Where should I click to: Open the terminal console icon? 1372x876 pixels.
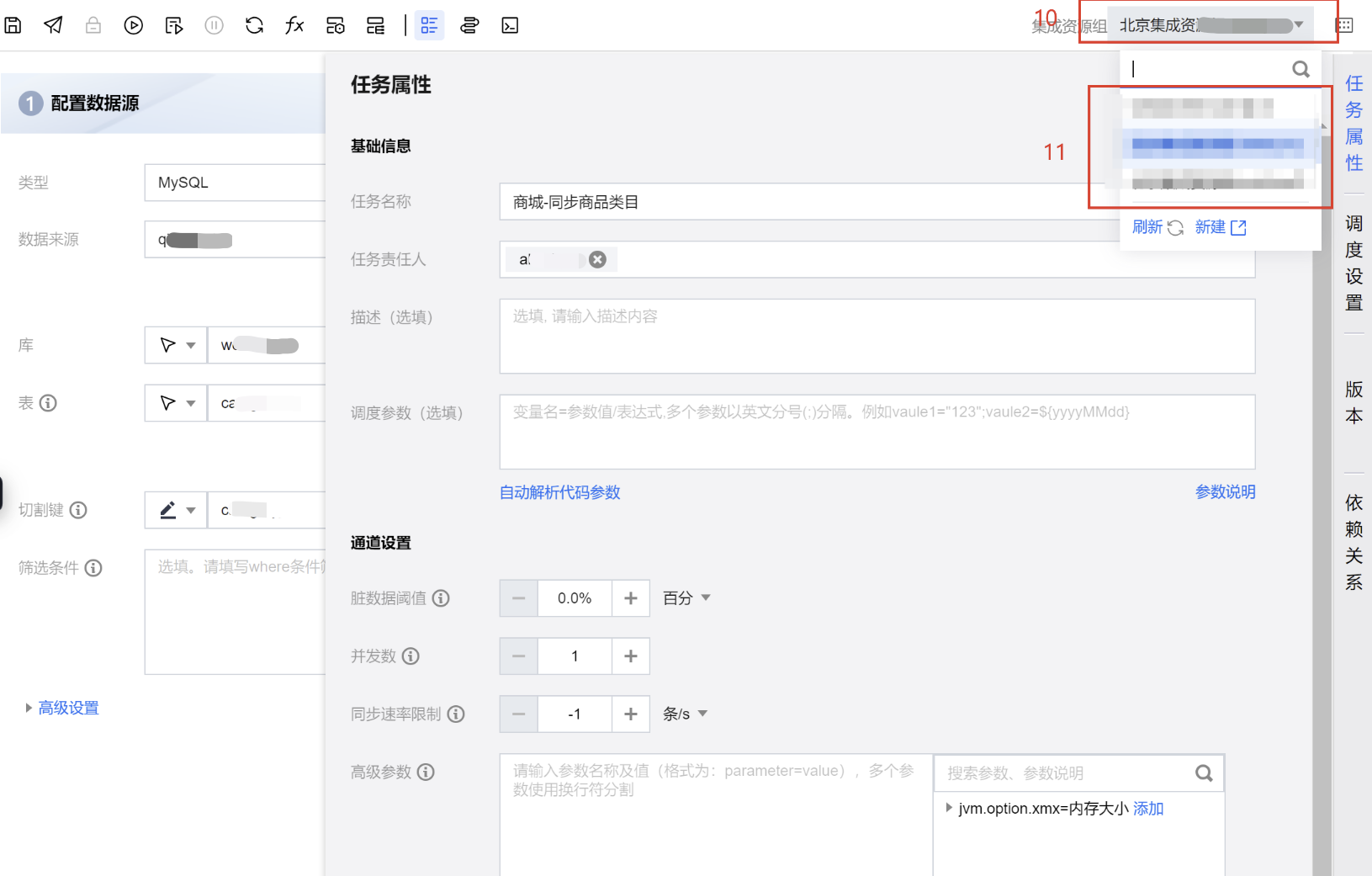(510, 25)
